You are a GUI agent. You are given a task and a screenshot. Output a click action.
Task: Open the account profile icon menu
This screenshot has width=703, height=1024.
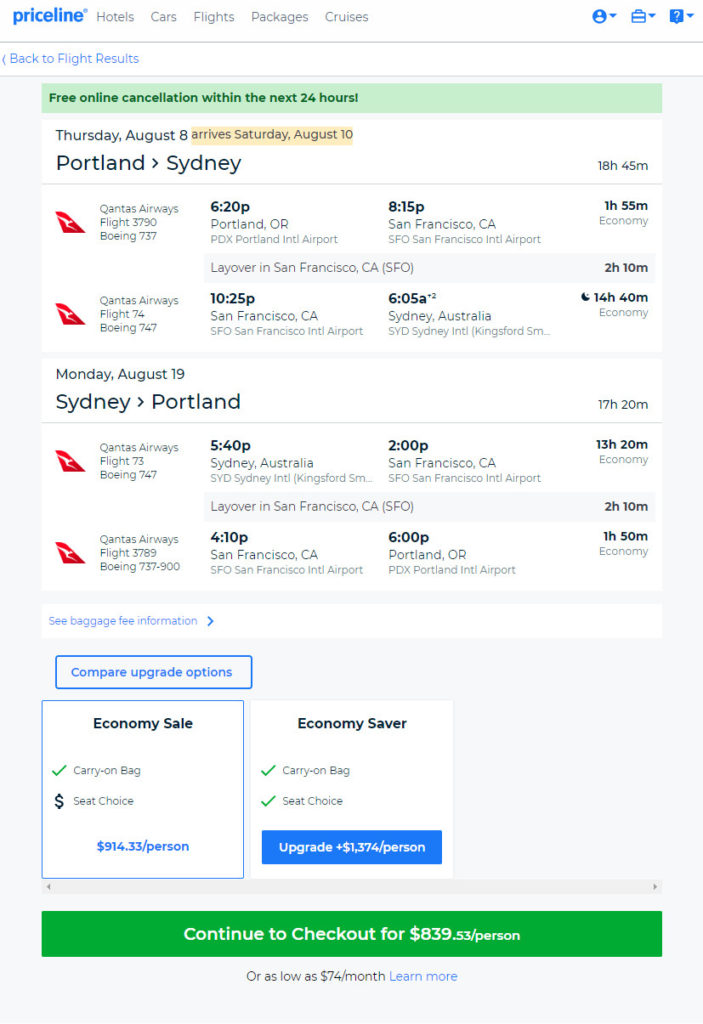[x=604, y=16]
